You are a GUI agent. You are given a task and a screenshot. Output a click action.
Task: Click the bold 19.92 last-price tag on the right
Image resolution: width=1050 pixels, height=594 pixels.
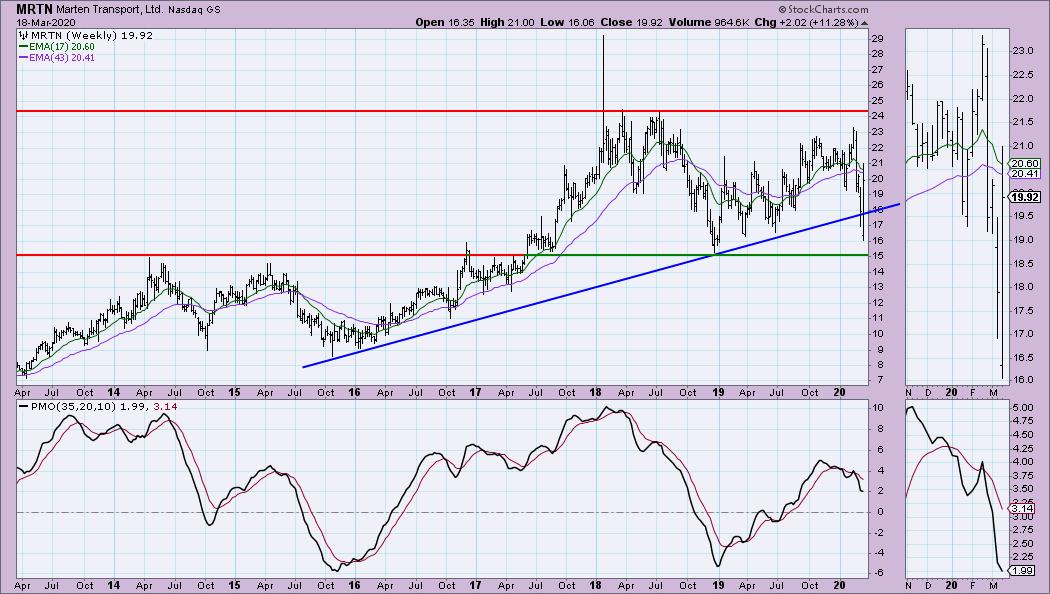click(x=1025, y=197)
